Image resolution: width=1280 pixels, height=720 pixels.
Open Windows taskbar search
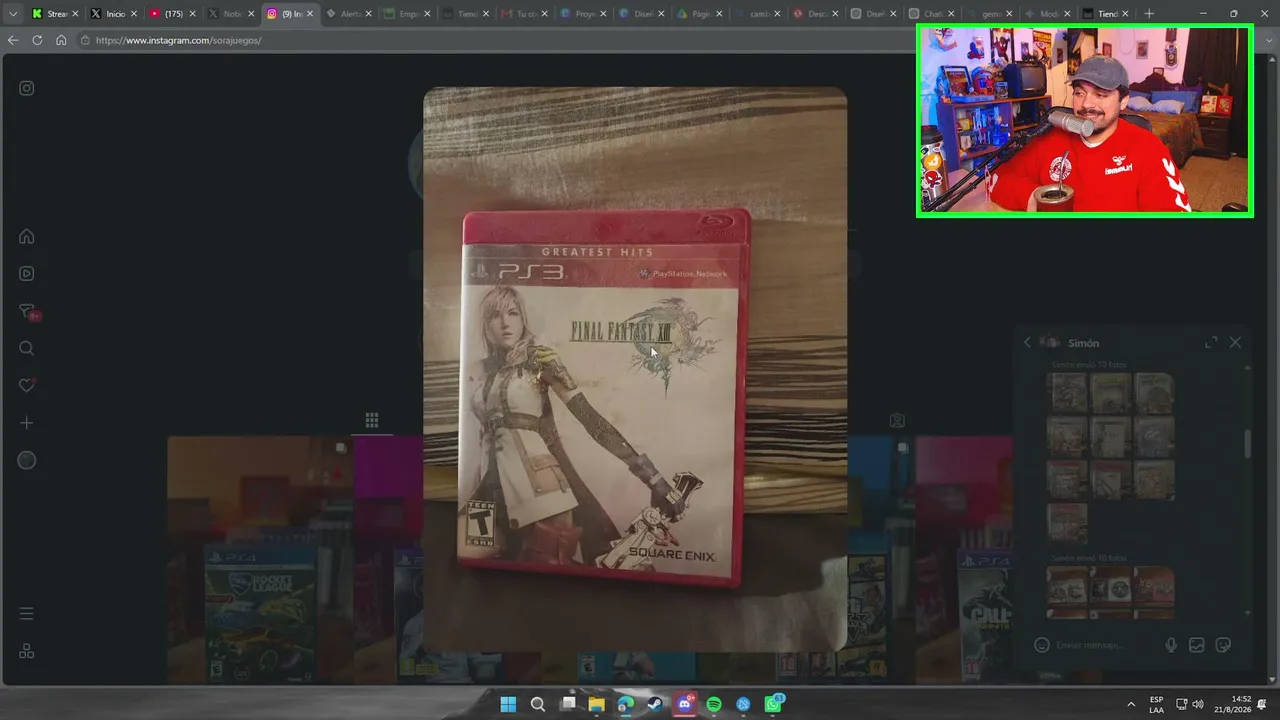click(538, 704)
